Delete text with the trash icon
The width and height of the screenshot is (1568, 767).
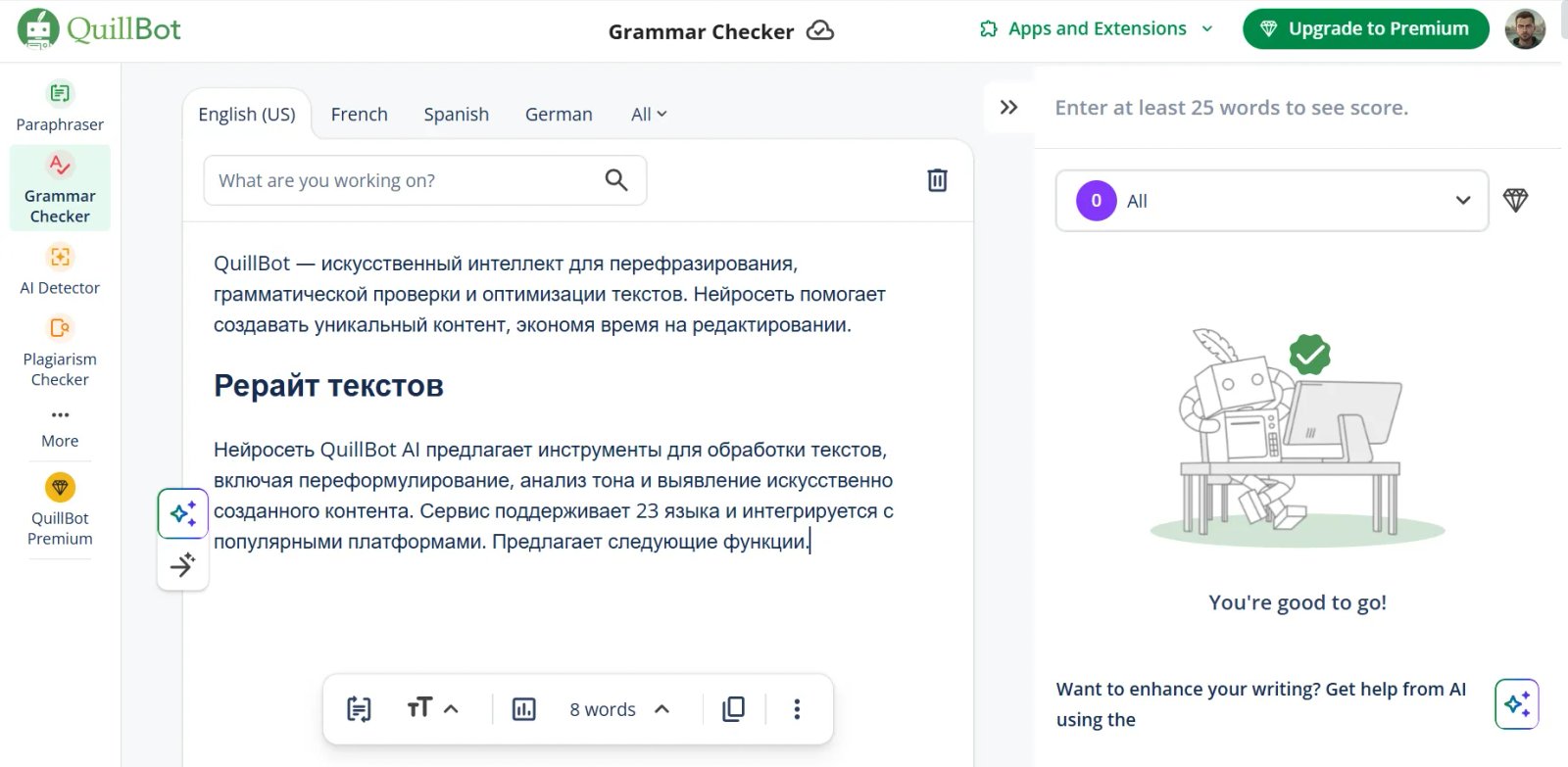coord(937,180)
